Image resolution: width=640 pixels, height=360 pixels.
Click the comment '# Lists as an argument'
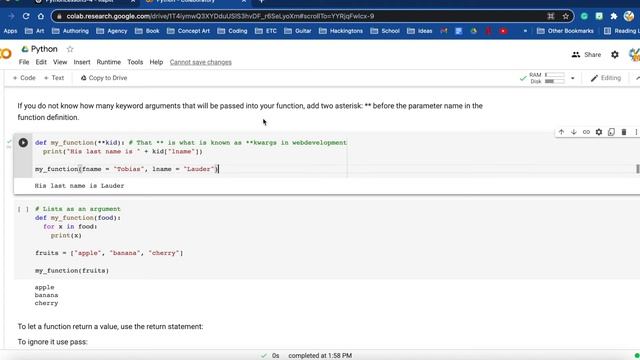click(78, 209)
